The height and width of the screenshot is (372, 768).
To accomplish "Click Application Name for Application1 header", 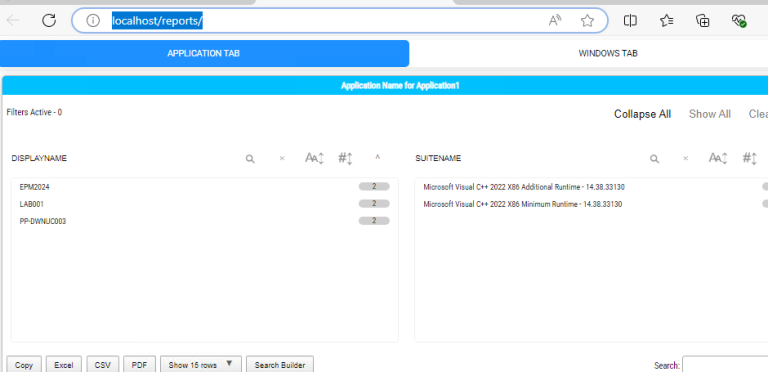I will point(400,86).
